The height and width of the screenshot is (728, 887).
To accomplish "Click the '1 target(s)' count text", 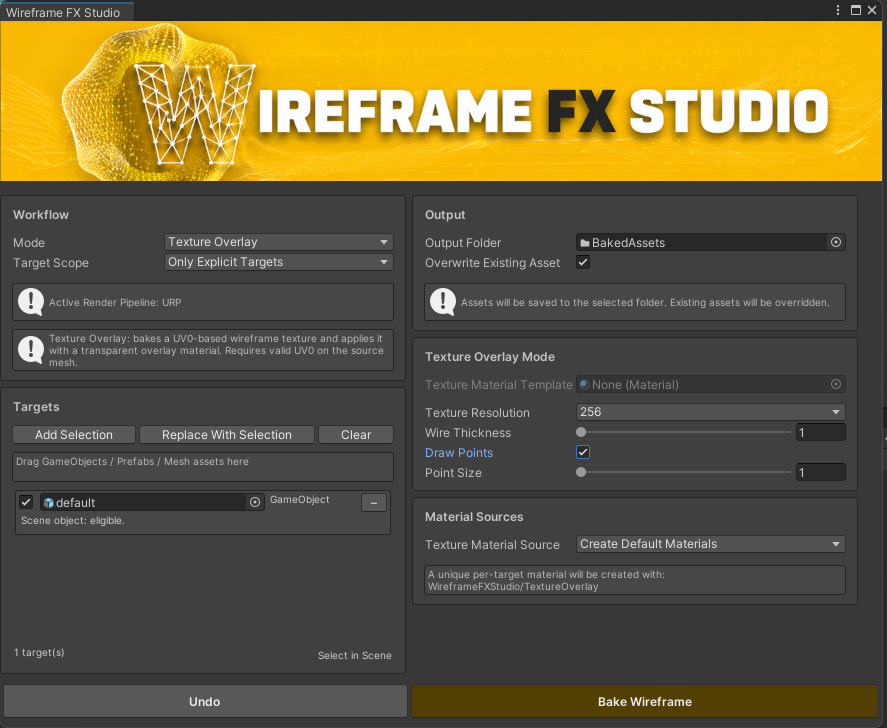I will (39, 652).
